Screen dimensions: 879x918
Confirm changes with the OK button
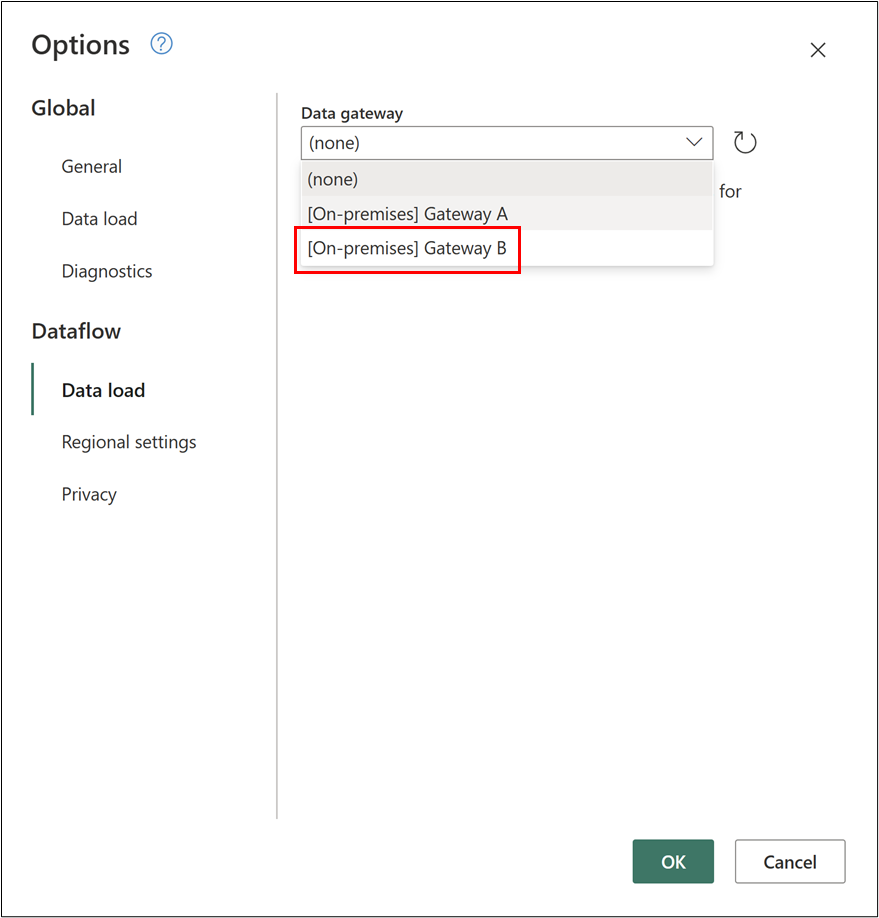(672, 861)
